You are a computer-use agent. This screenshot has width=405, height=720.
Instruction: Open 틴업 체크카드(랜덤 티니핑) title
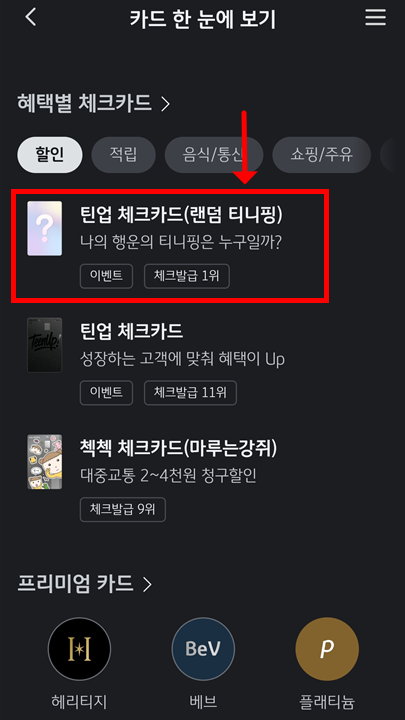tap(181, 215)
